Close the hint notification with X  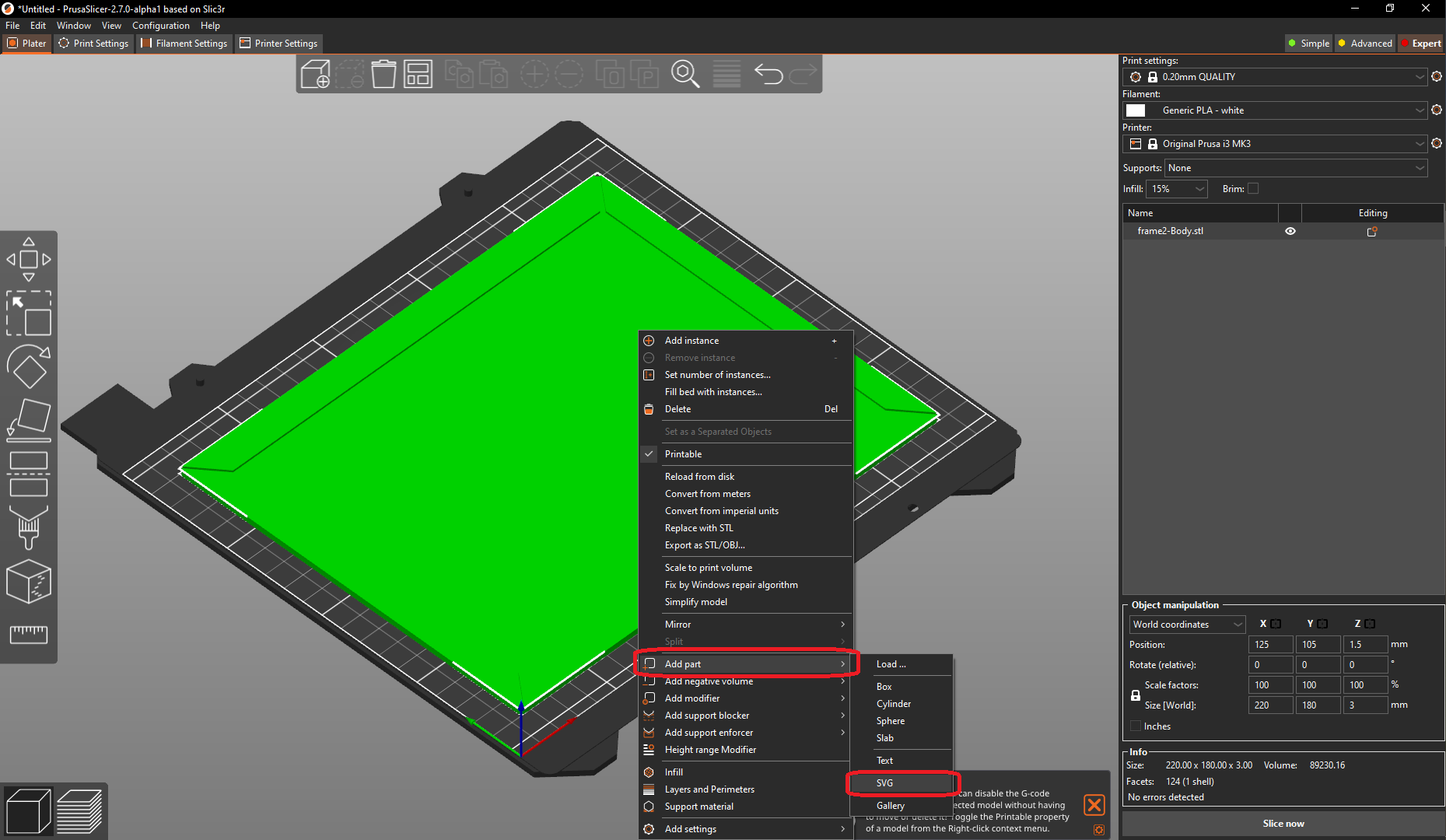pyautogui.click(x=1094, y=804)
